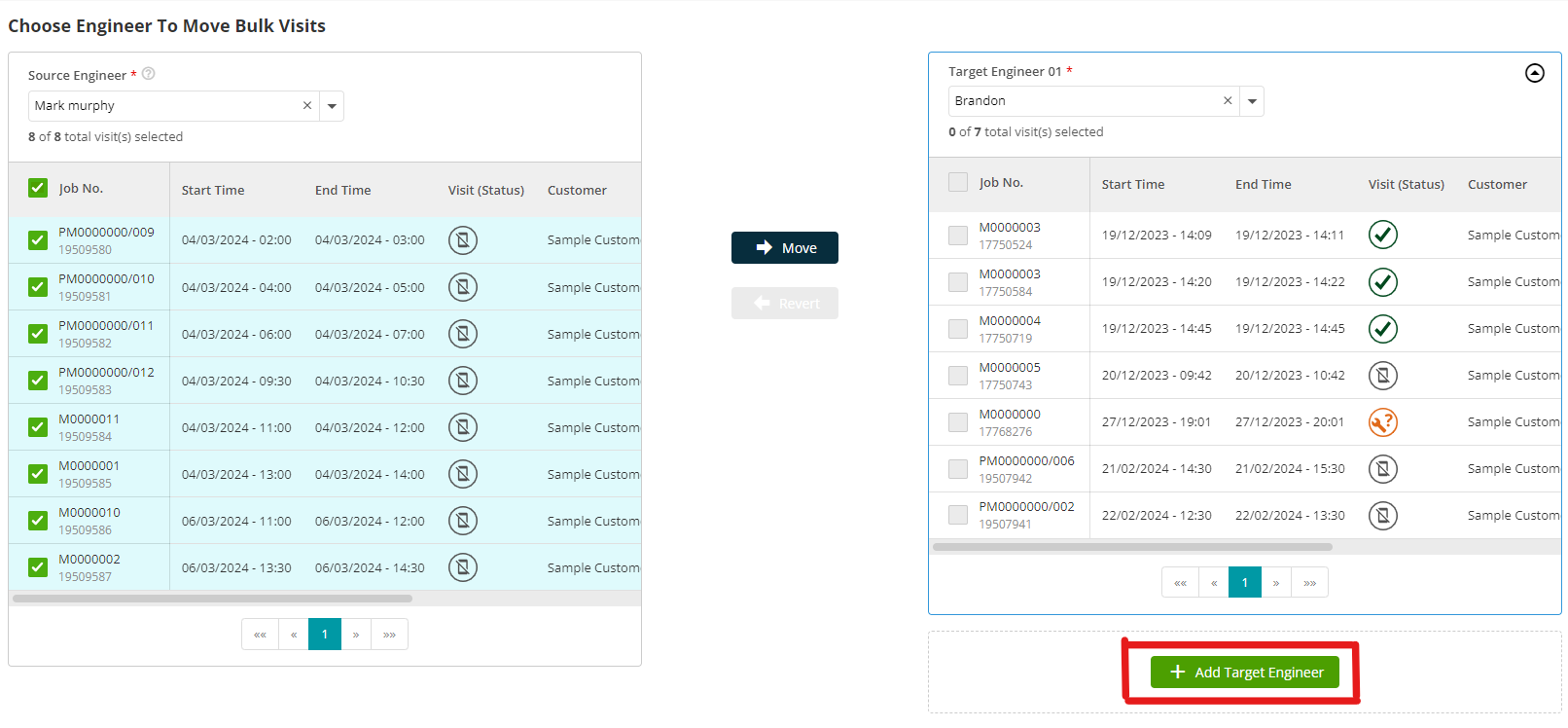Click status icon for job M0000002

click(463, 566)
